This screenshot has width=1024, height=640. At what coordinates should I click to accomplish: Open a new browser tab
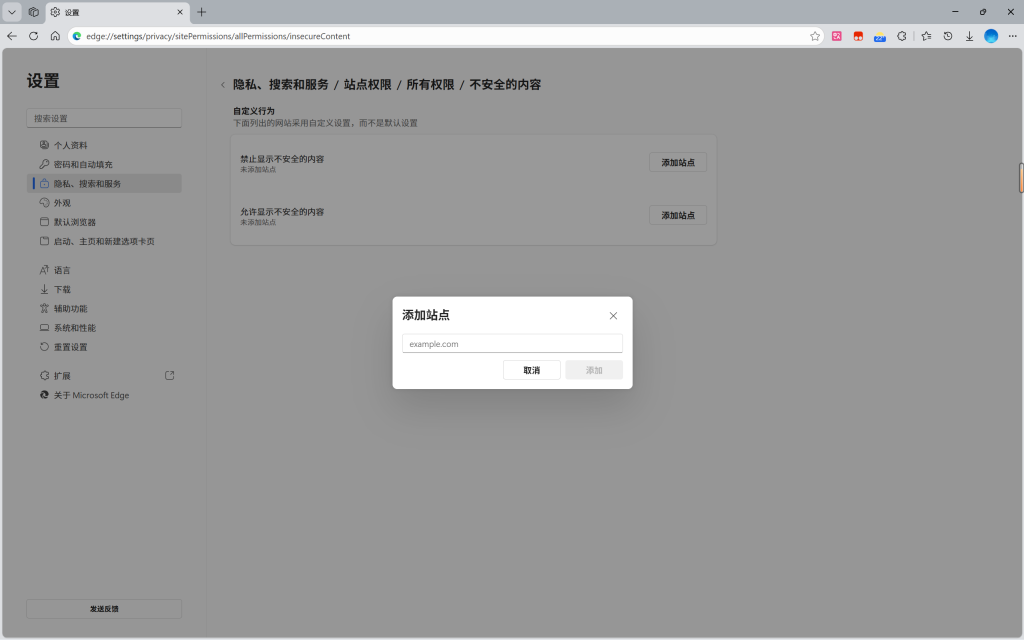(202, 12)
